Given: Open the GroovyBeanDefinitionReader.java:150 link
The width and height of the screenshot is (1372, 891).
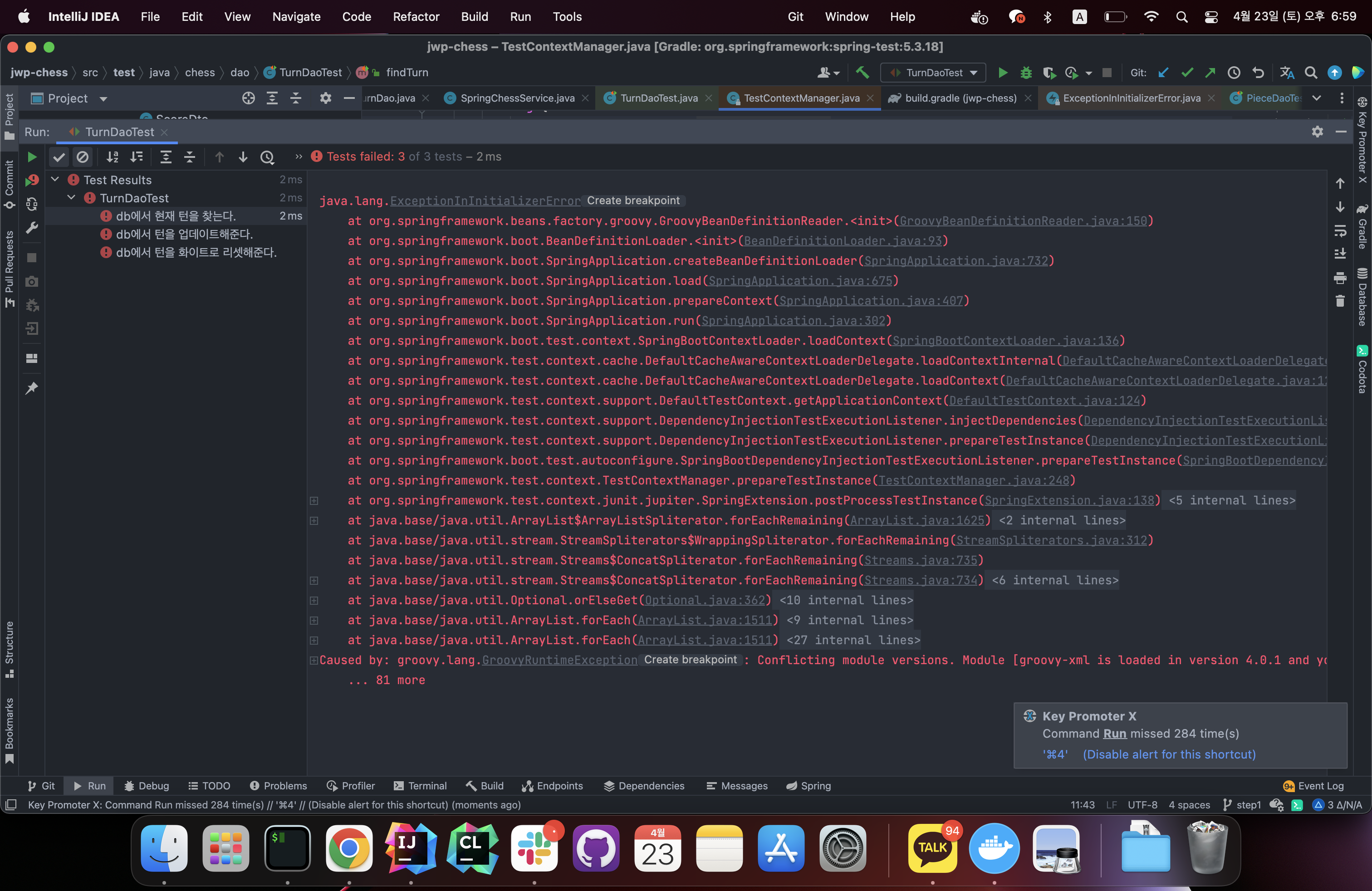Looking at the screenshot, I should tap(1023, 221).
